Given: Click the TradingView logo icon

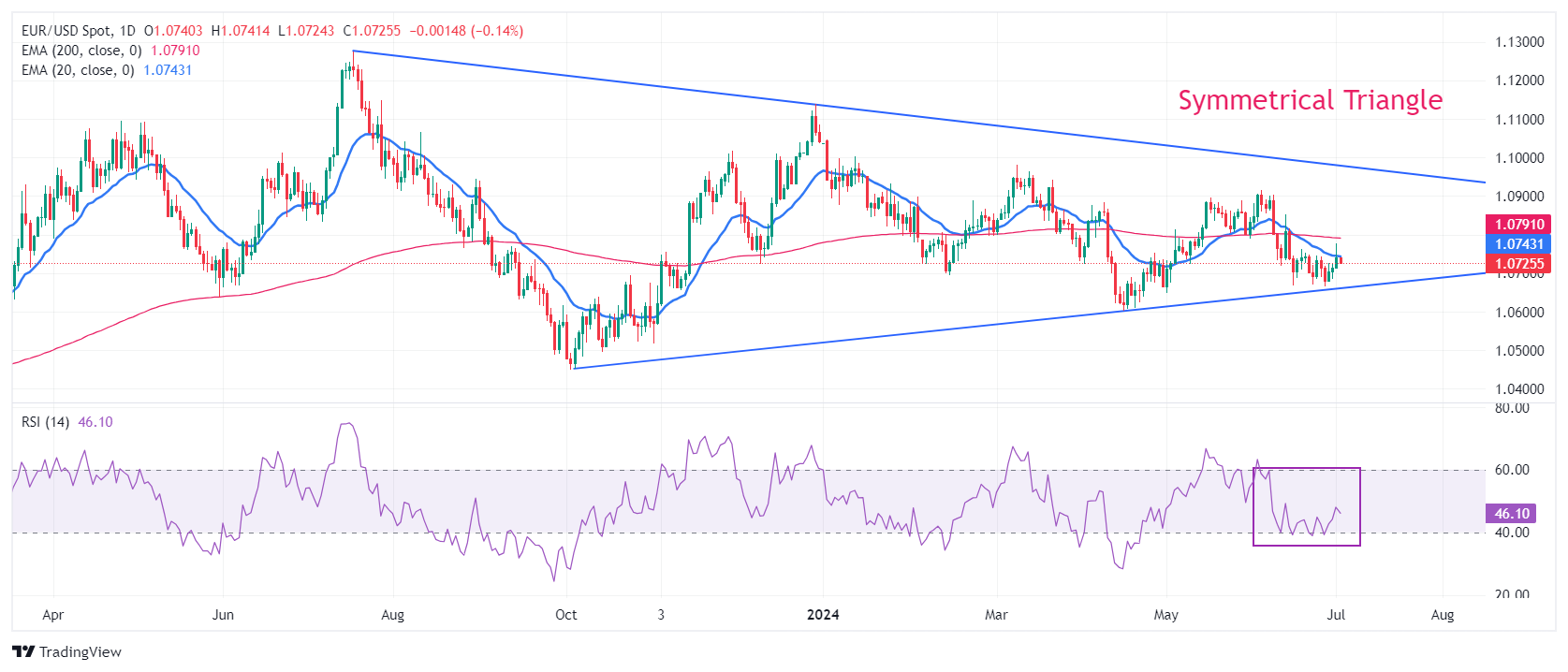Looking at the screenshot, I should 23,652.
